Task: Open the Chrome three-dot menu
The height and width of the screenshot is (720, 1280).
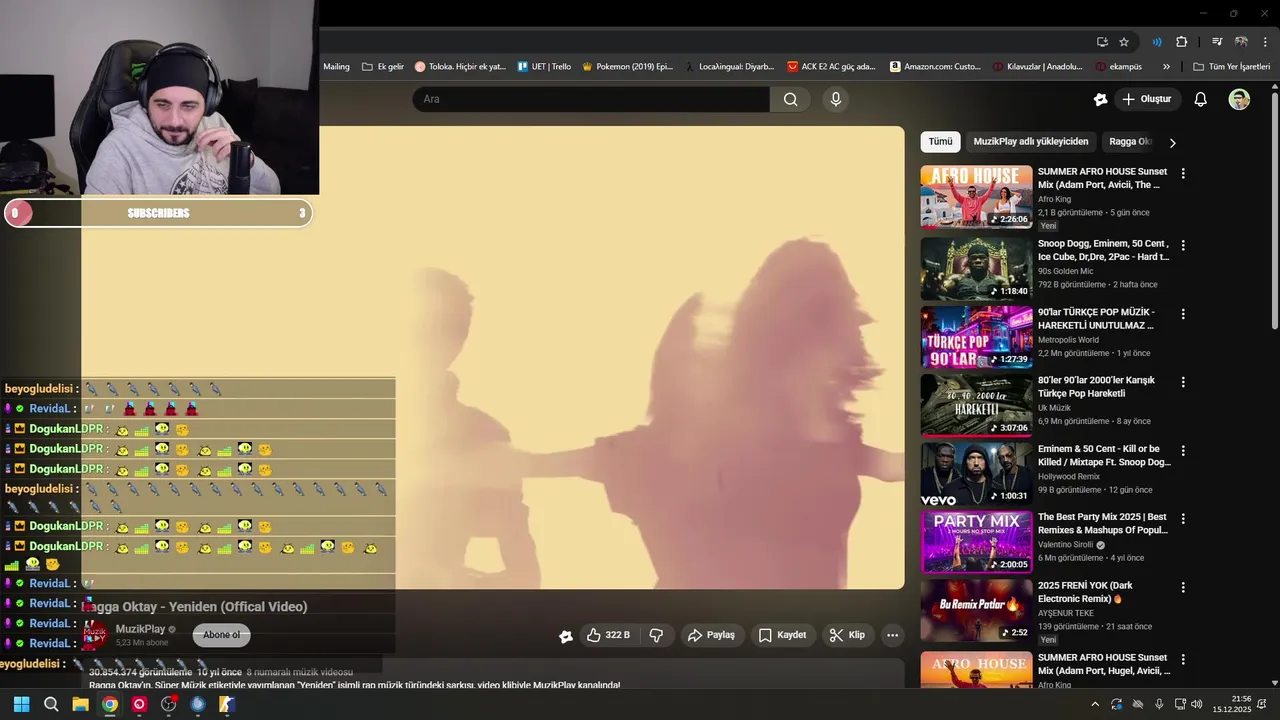Action: point(1264,42)
